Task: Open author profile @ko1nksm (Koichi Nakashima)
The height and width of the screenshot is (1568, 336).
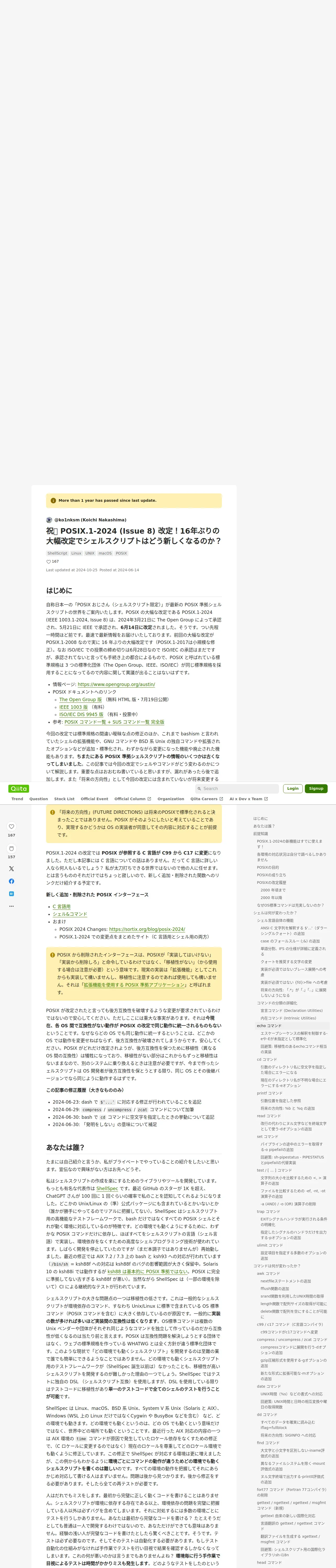Action: tap(90, 520)
